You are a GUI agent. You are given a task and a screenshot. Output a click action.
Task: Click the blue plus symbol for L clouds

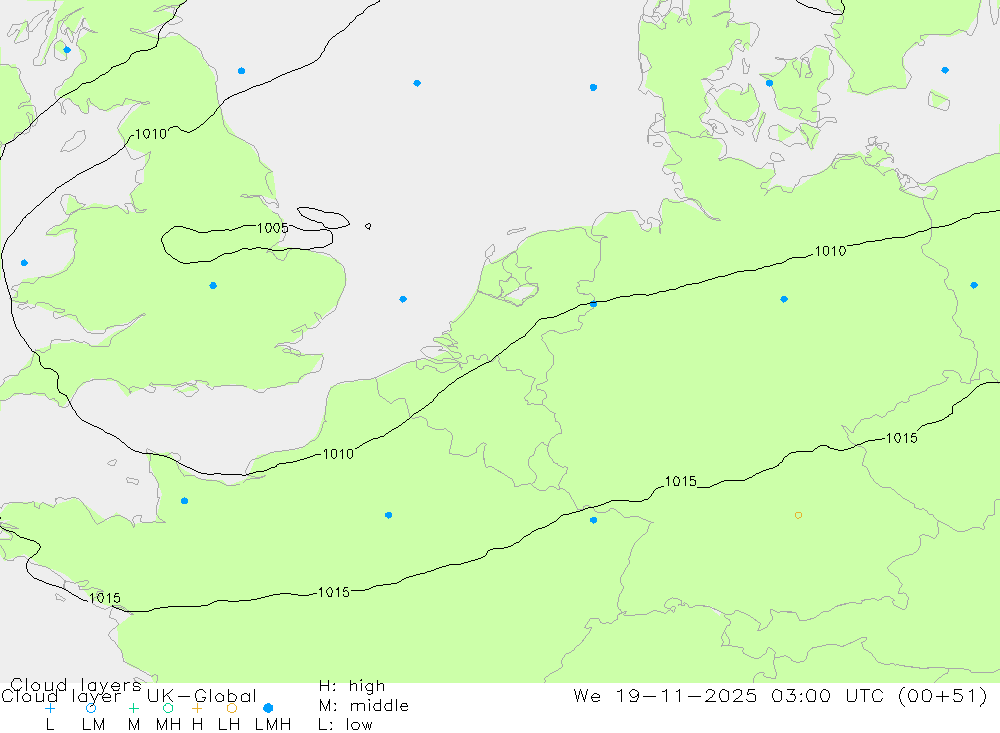pyautogui.click(x=50, y=708)
